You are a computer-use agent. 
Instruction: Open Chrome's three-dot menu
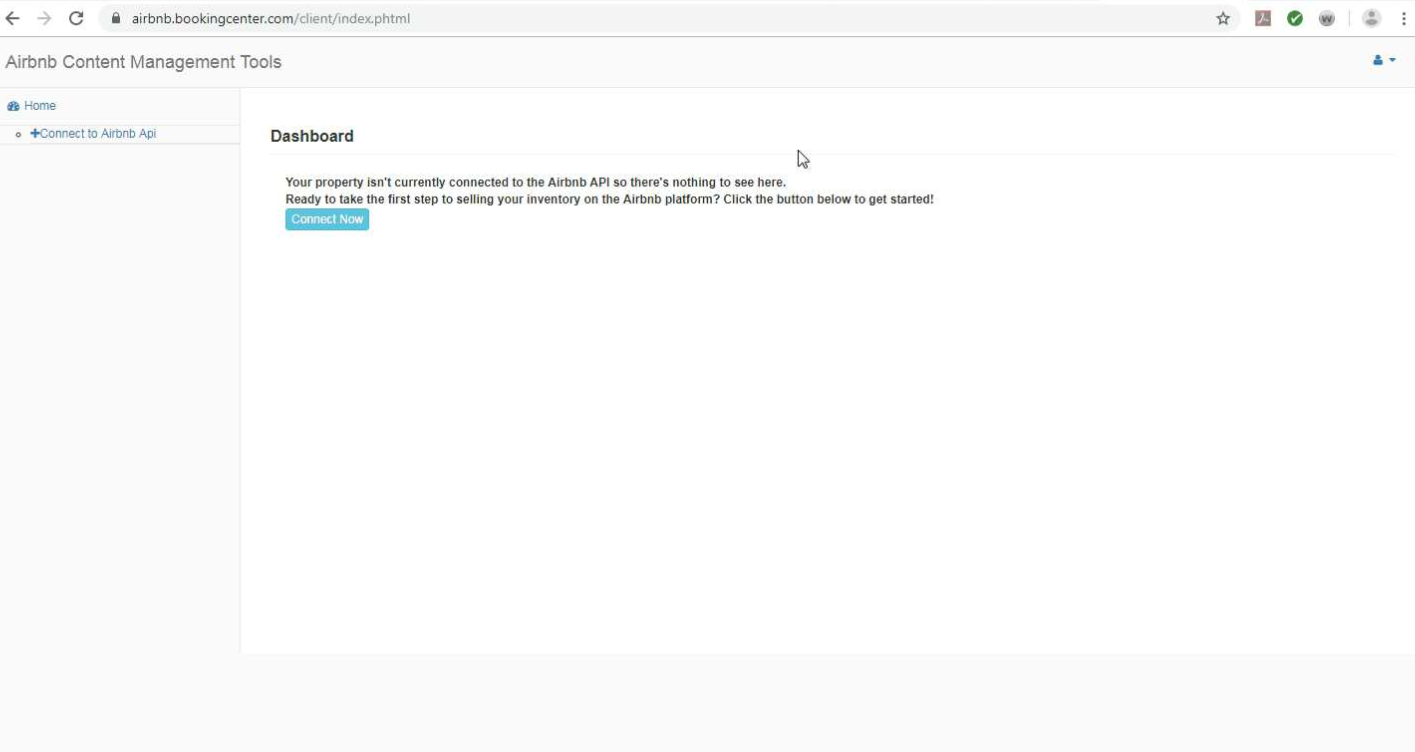pos(1404,18)
